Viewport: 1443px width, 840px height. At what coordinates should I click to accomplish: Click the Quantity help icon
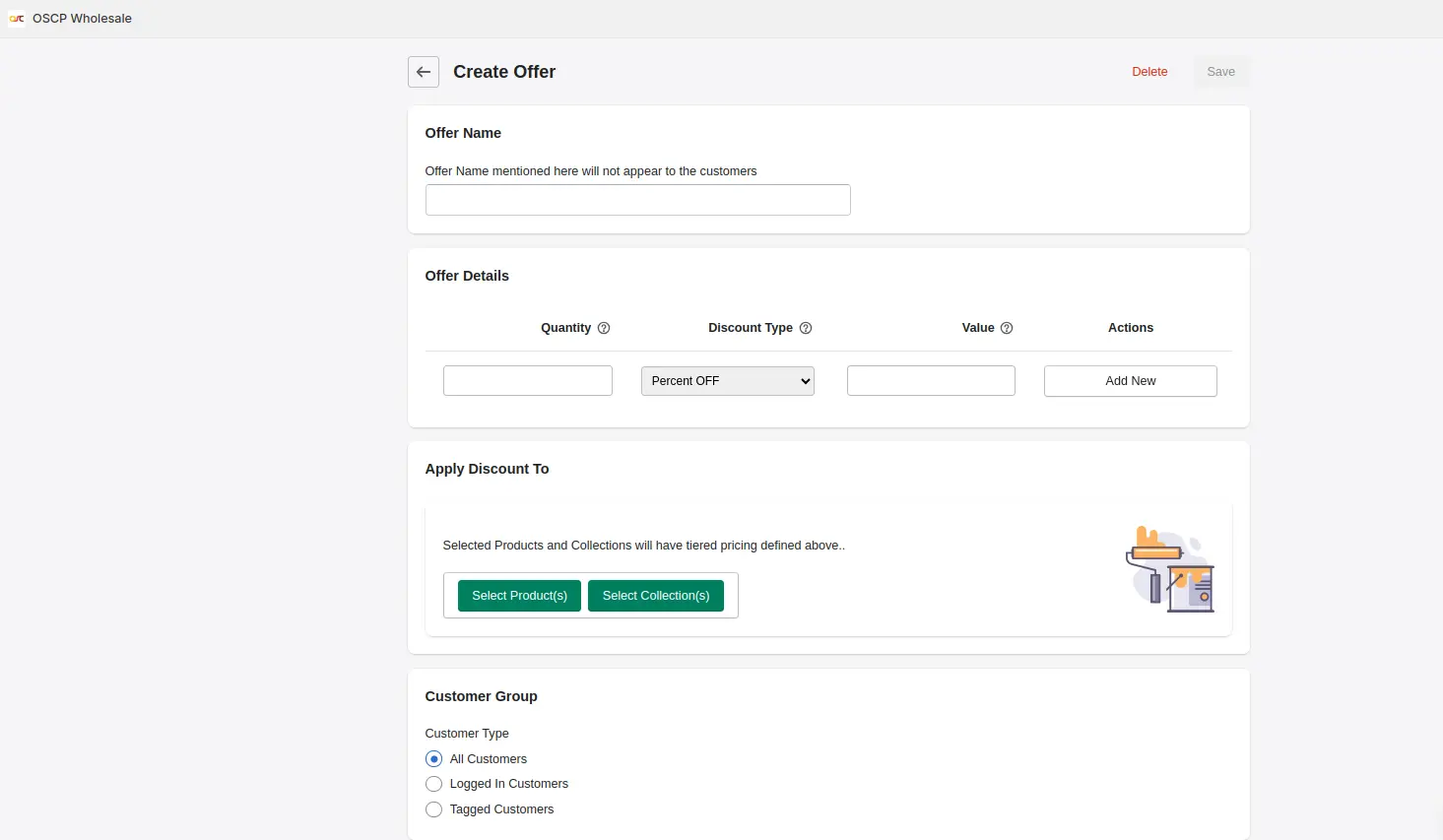604,328
